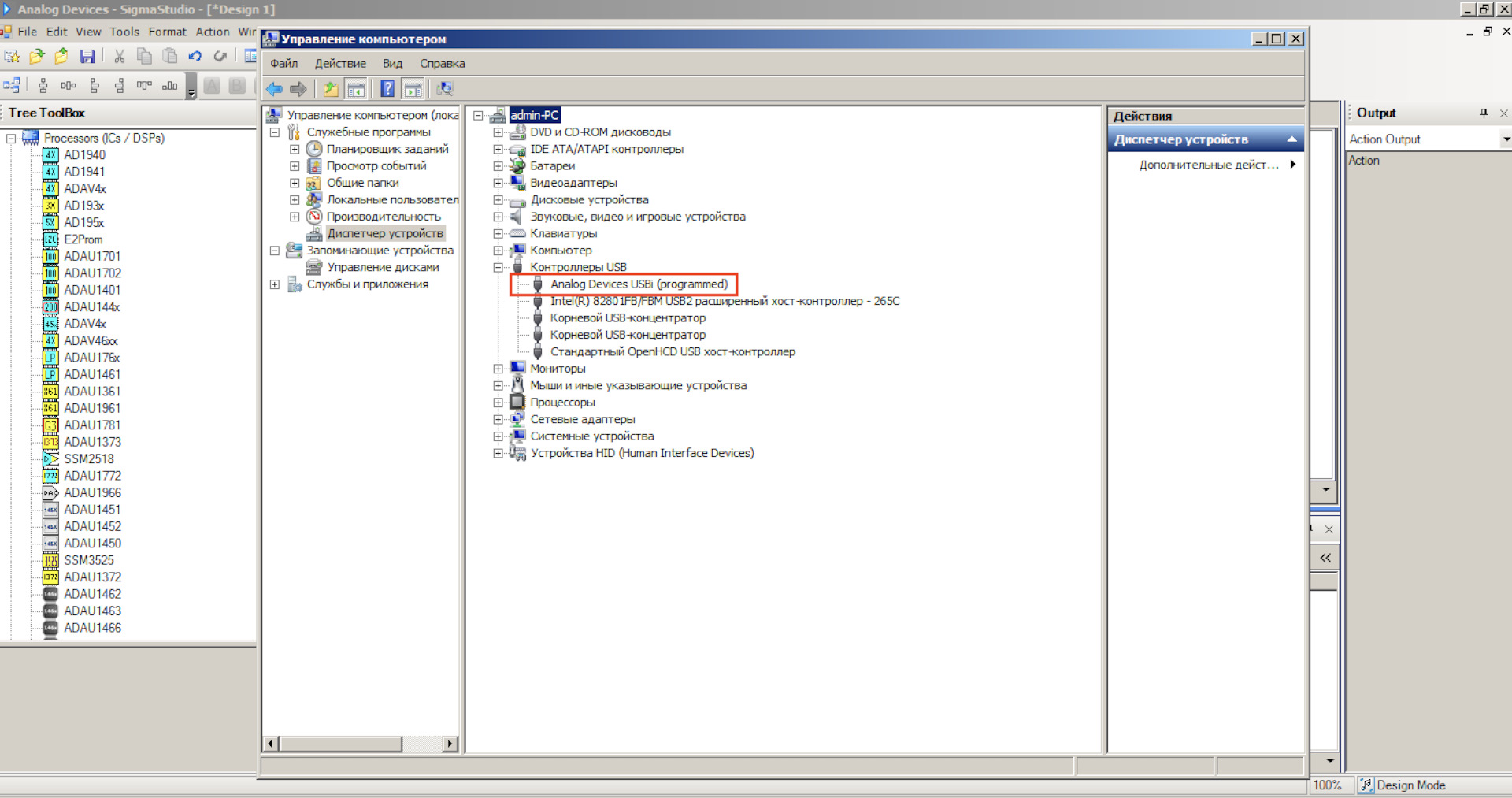
Task: Click the align top edges icon
Action: point(144,85)
